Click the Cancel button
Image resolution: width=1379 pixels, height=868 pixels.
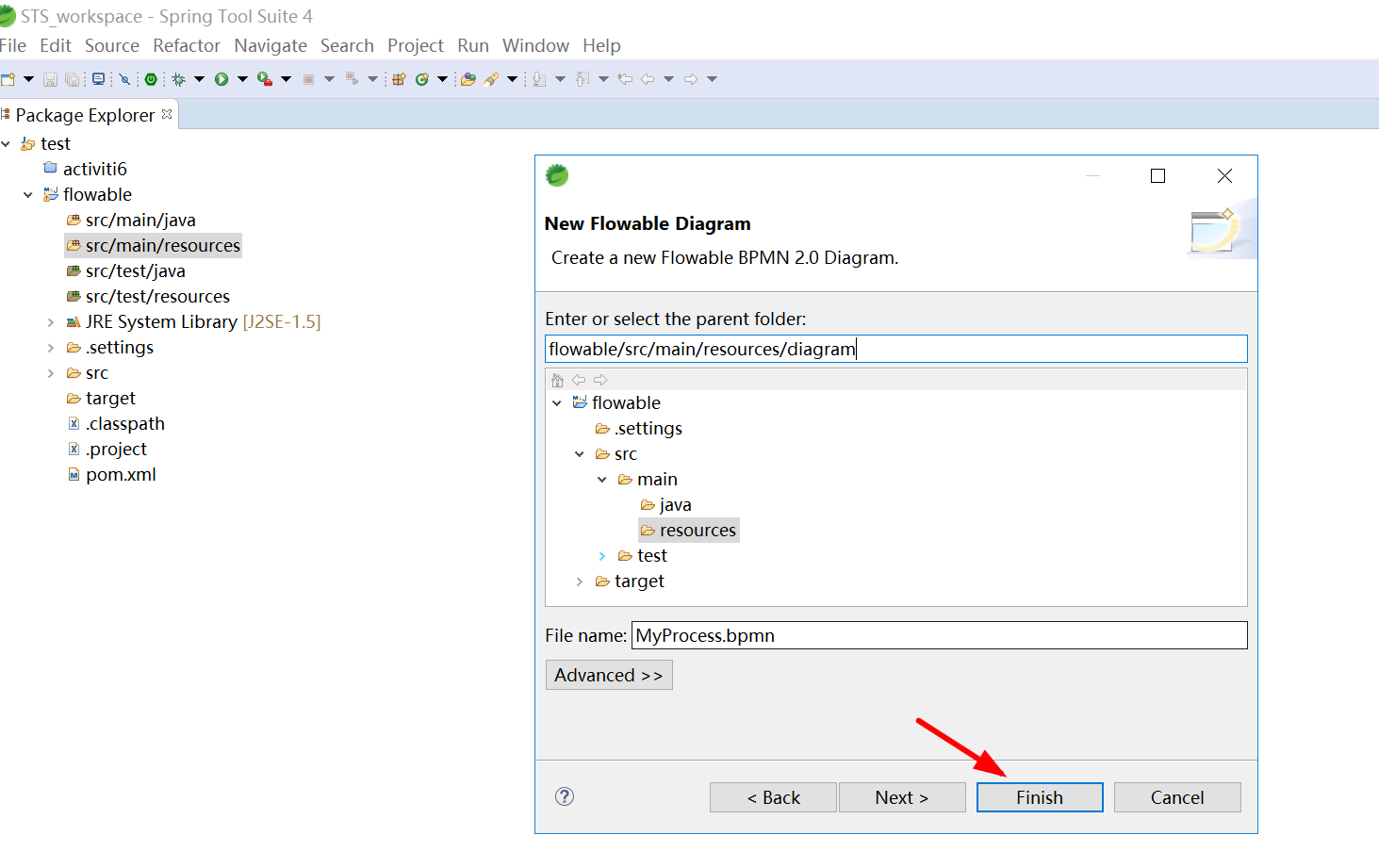pos(1177,797)
